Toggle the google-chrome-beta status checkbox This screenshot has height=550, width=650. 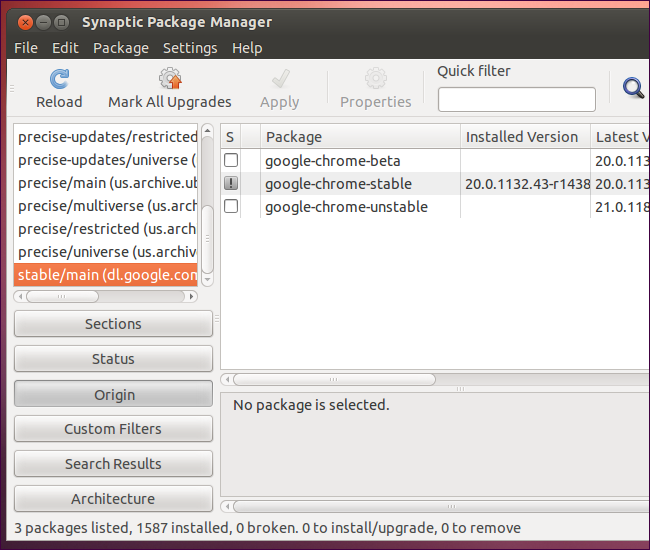231,160
